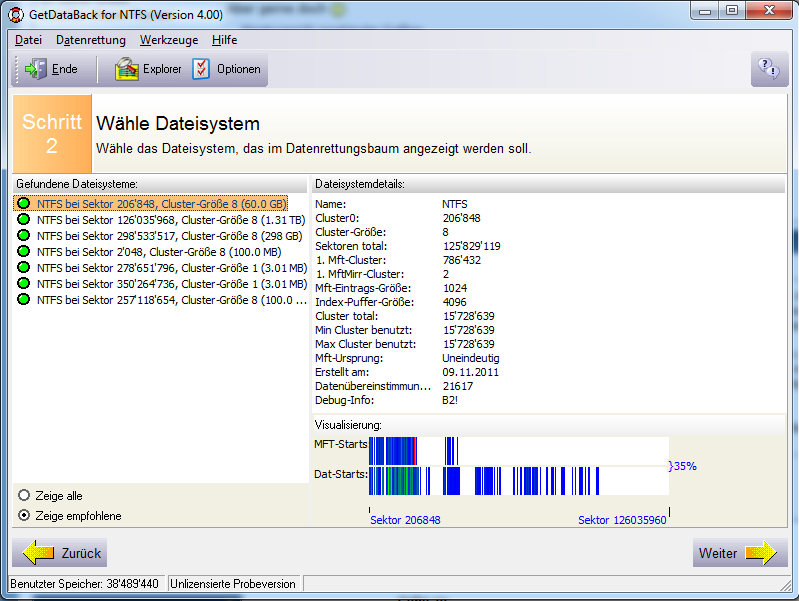Open the Optionen checklist icon
This screenshot has width=799, height=601.
201,69
